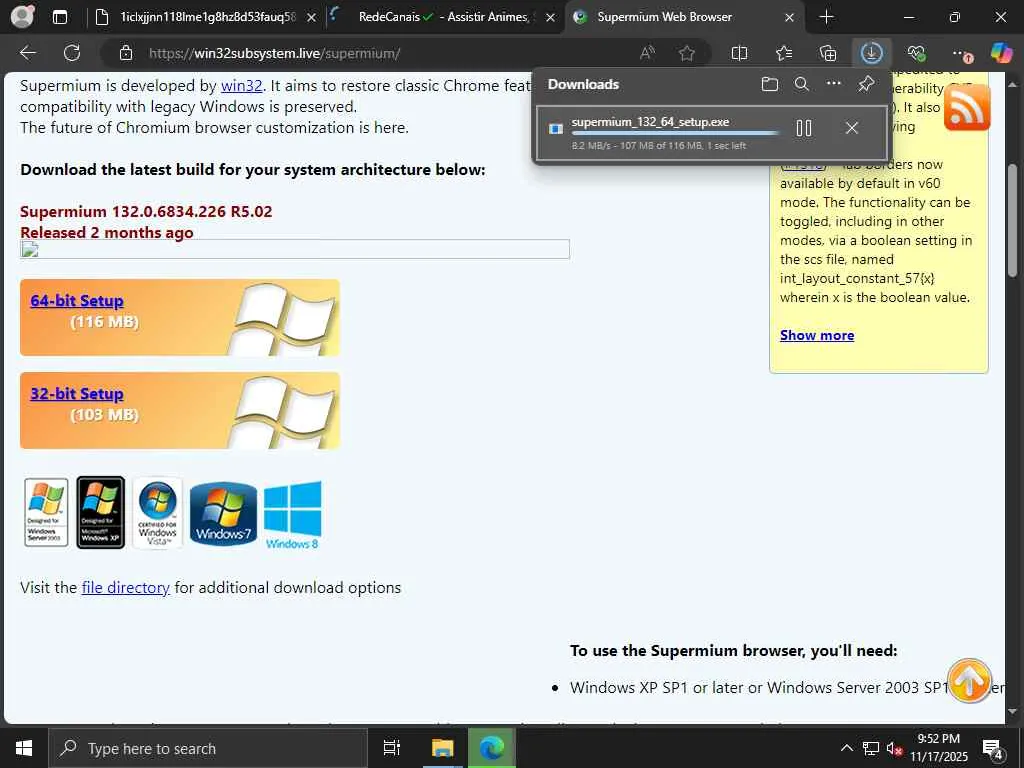
Task: Open File Explorer from taskbar
Action: point(442,748)
